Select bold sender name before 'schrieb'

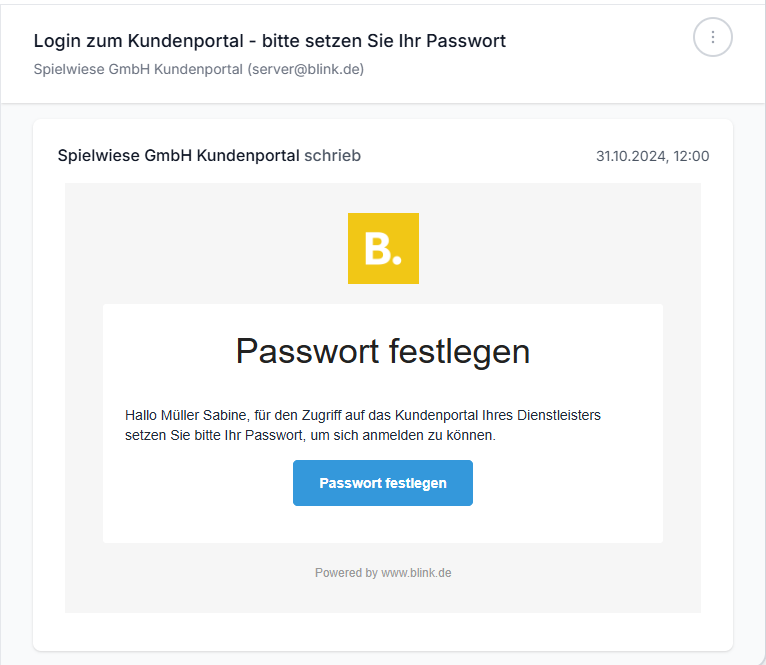(x=178, y=155)
